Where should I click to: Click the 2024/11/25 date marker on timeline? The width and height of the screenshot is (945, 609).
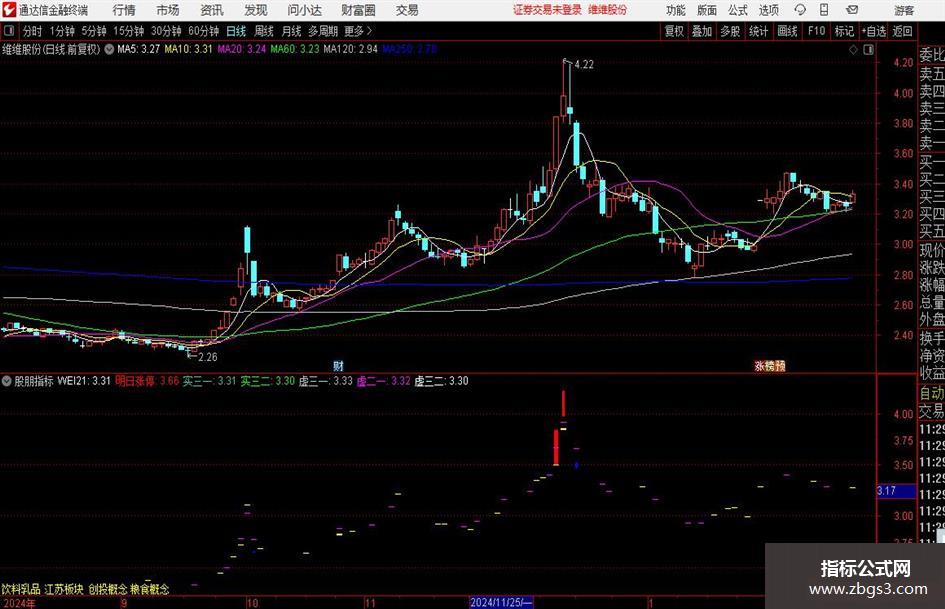click(x=501, y=602)
